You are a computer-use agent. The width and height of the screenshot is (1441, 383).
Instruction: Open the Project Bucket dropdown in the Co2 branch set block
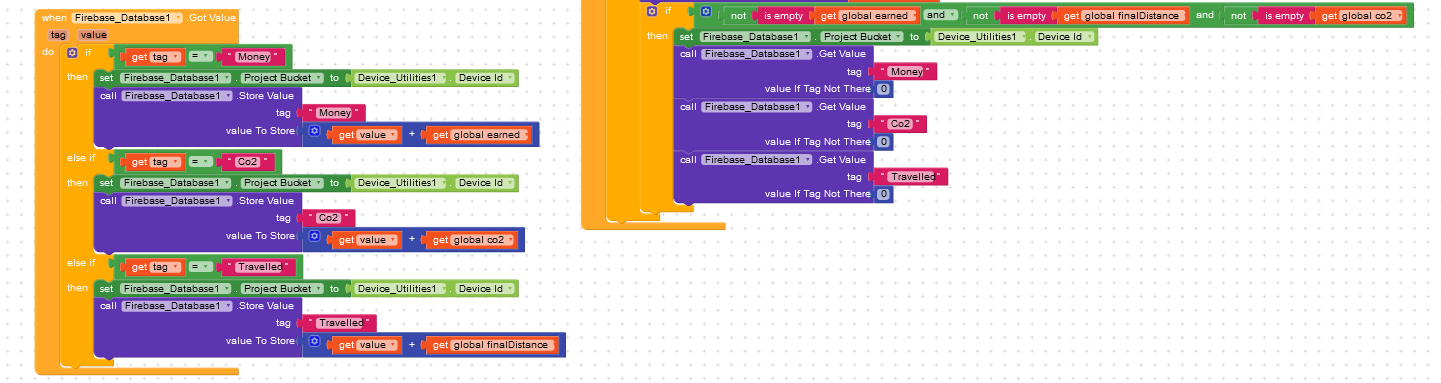pos(280,183)
